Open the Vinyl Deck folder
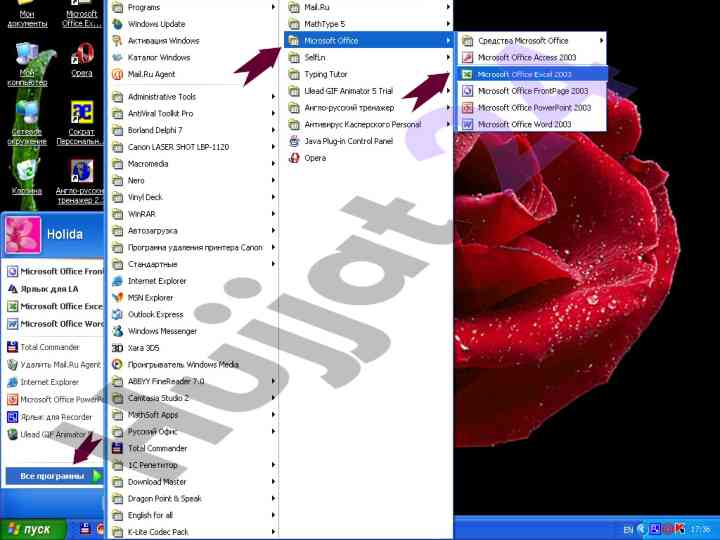Image resolution: width=720 pixels, height=540 pixels. [193, 197]
